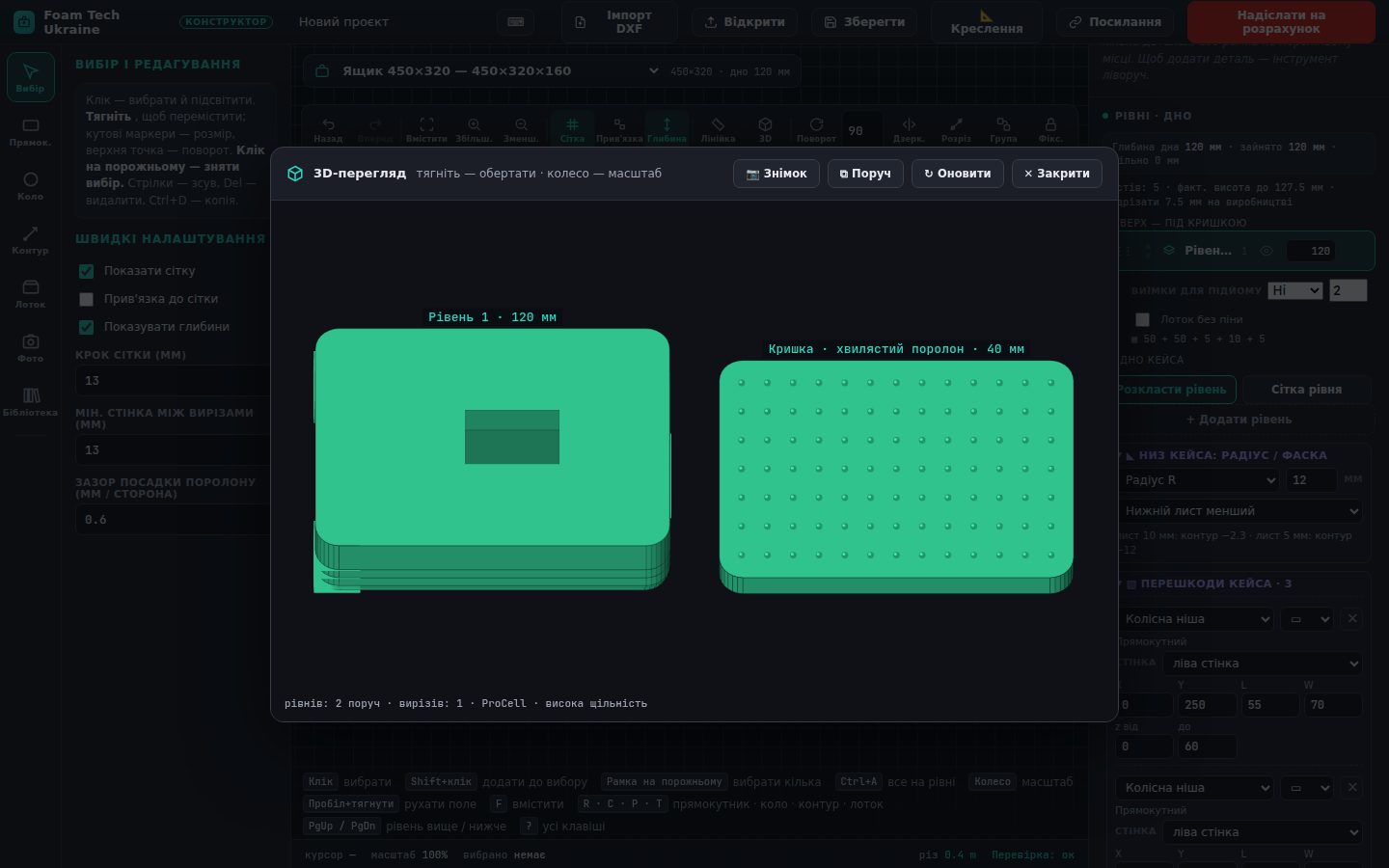Open the Нижній лист менший dropdown
Viewport: 1389px width, 868px height.
[x=1240, y=510]
